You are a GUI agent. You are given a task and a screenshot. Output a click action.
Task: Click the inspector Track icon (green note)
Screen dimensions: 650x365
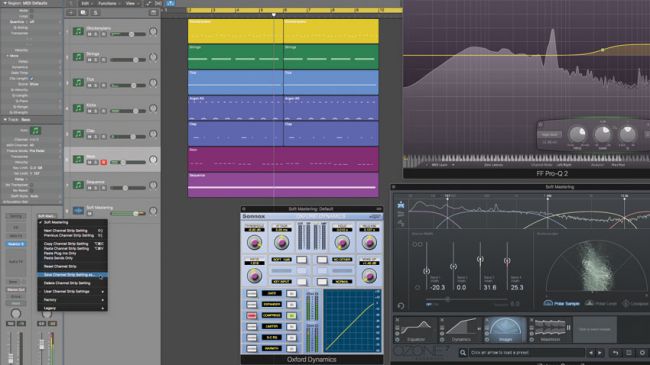[35, 131]
